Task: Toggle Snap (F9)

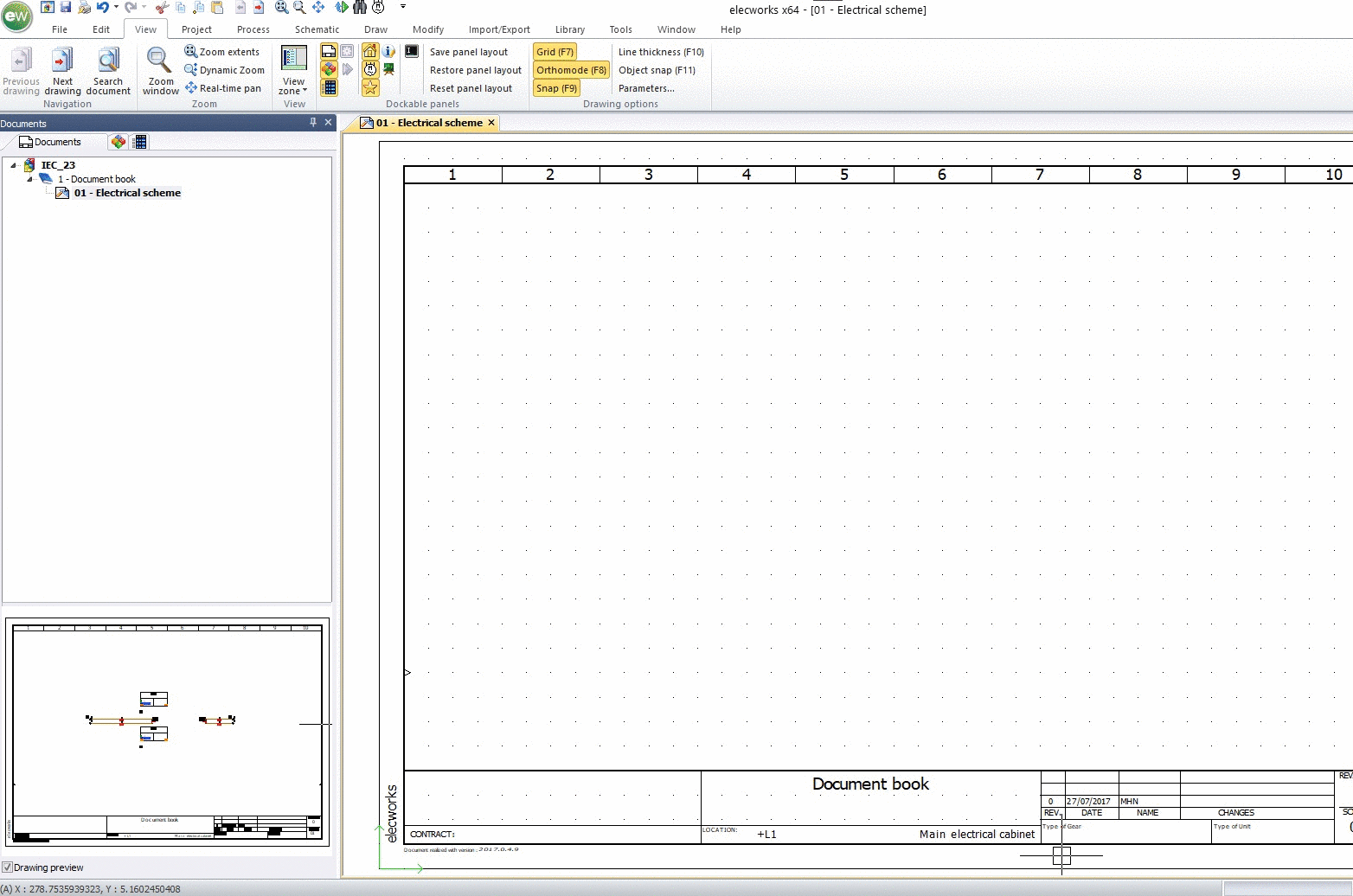Action: click(x=556, y=88)
